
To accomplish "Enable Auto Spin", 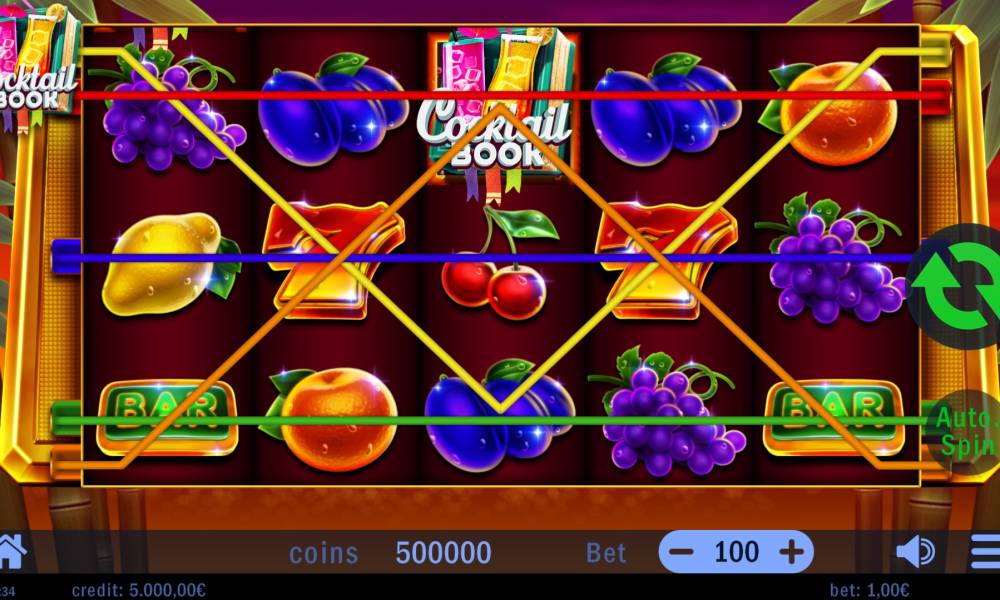I will 964,432.
